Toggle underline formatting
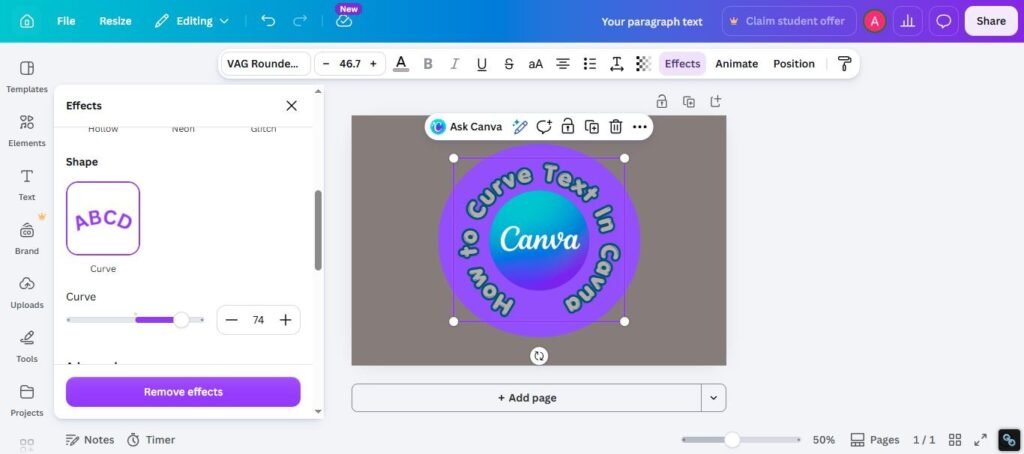The image size is (1024, 454). click(x=482, y=63)
